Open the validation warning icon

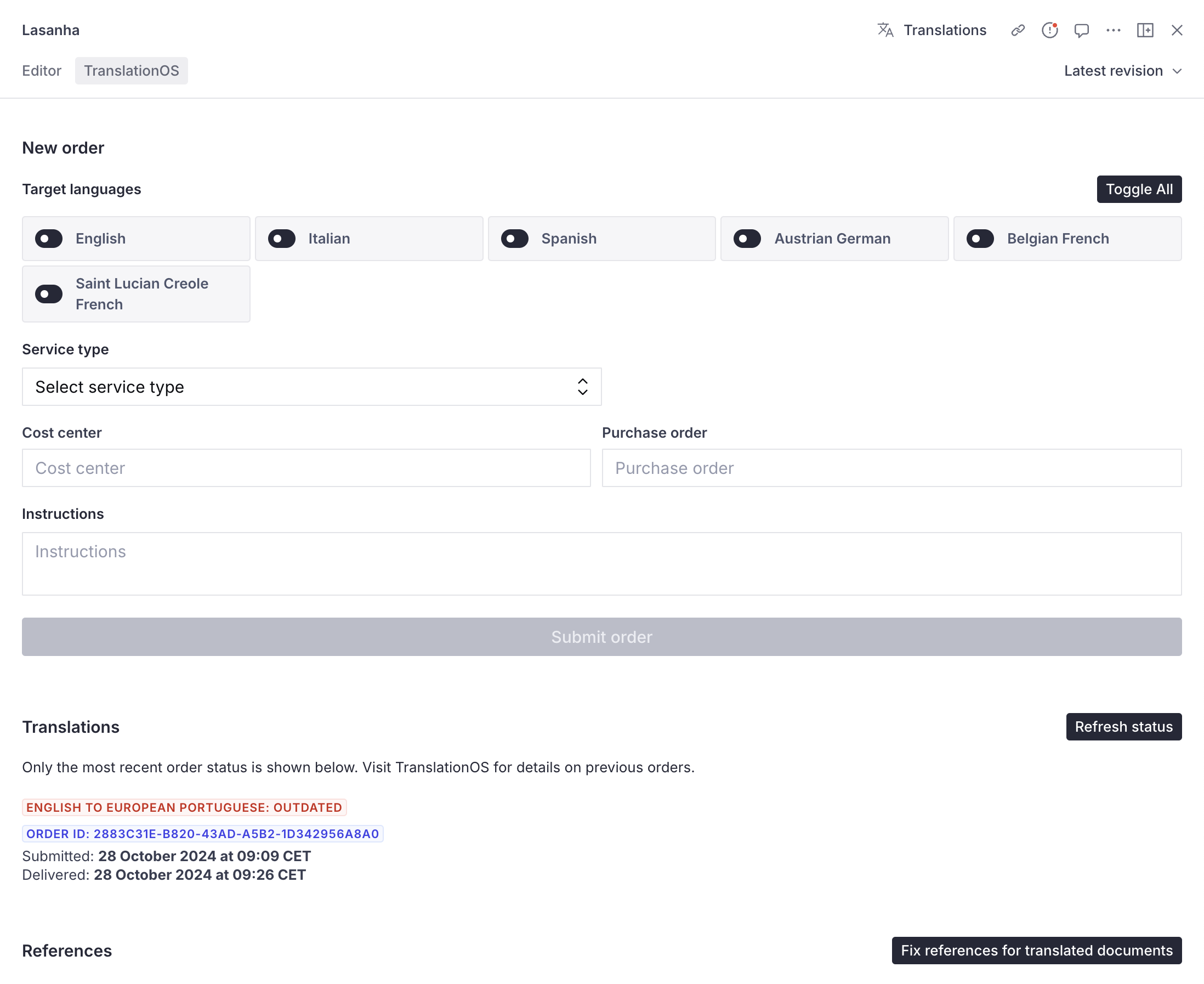tap(1050, 30)
